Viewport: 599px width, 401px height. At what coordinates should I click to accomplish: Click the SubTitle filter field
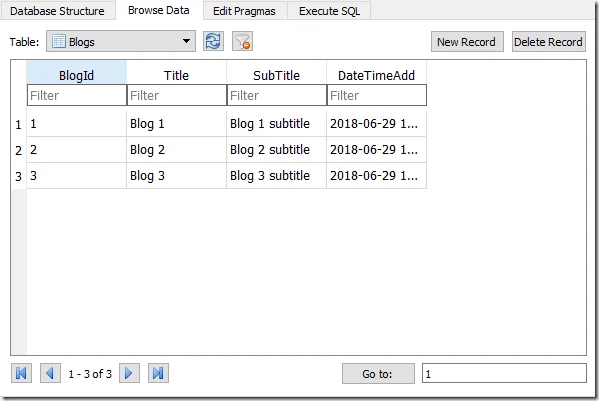click(x=277, y=95)
